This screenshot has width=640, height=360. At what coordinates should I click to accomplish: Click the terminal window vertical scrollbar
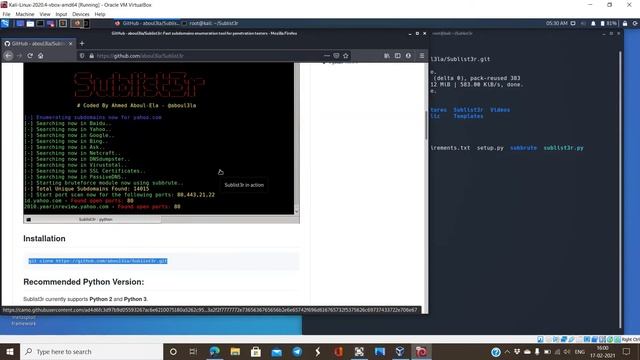[x=620, y=188]
